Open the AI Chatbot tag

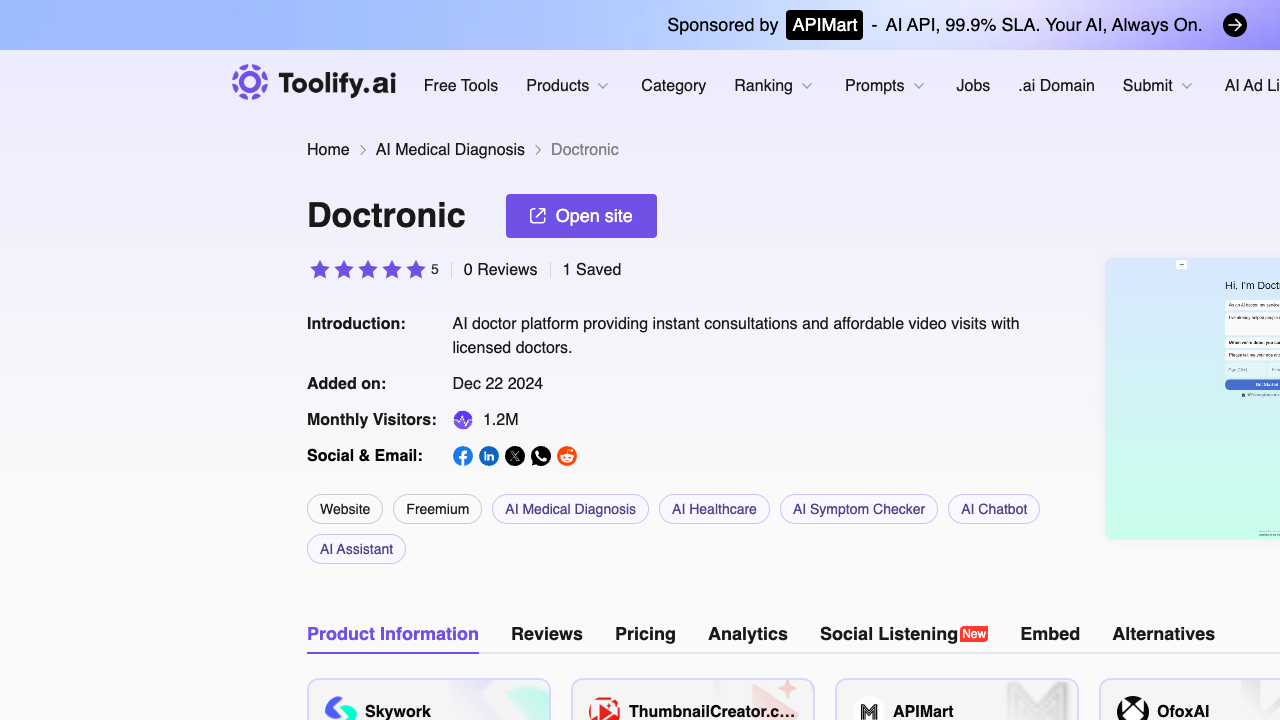click(x=994, y=509)
